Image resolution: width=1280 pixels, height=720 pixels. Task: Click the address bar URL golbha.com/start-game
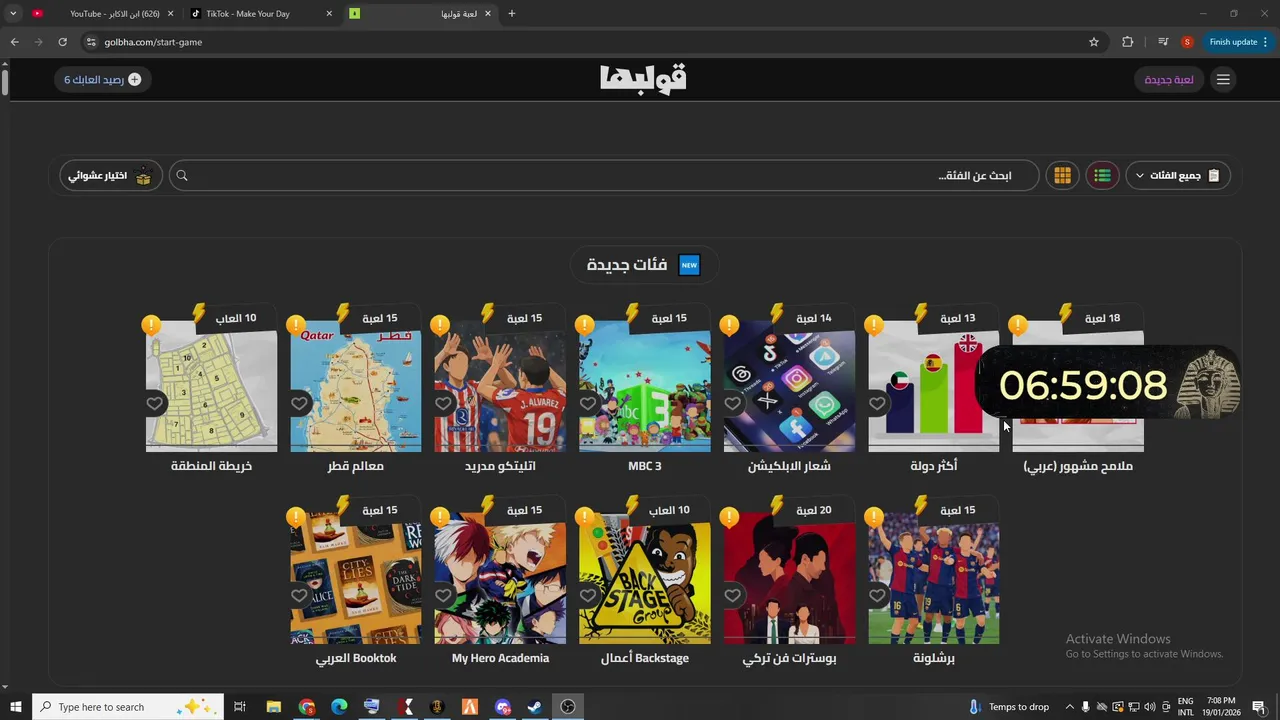tap(153, 42)
